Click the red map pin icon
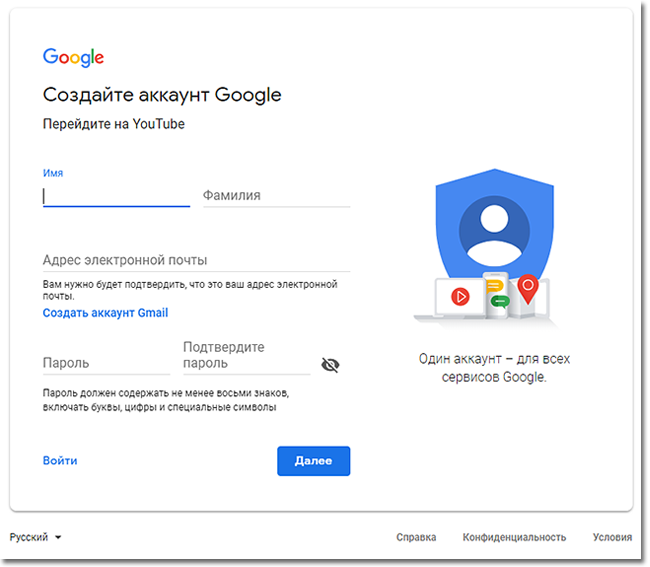The width and height of the screenshot is (650, 567). point(528,289)
